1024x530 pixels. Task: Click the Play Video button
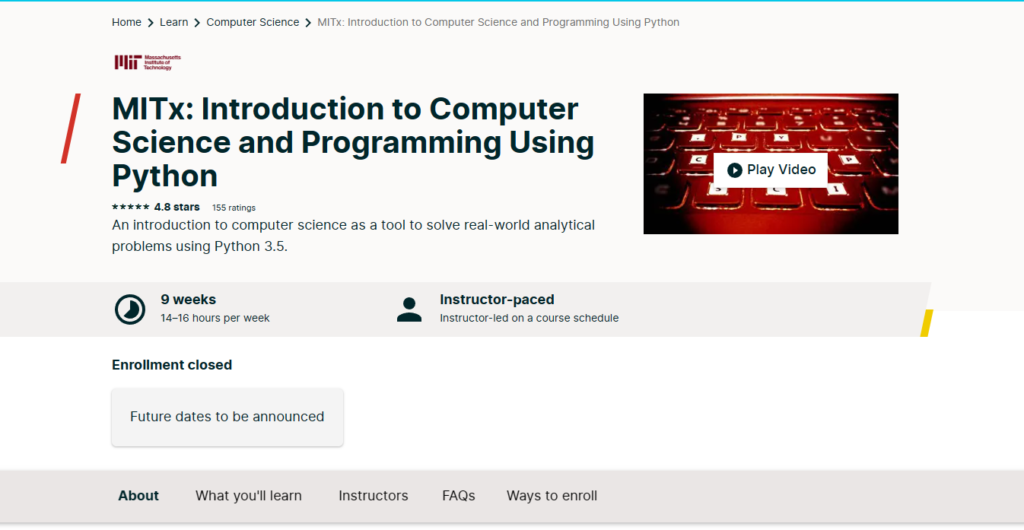(771, 170)
